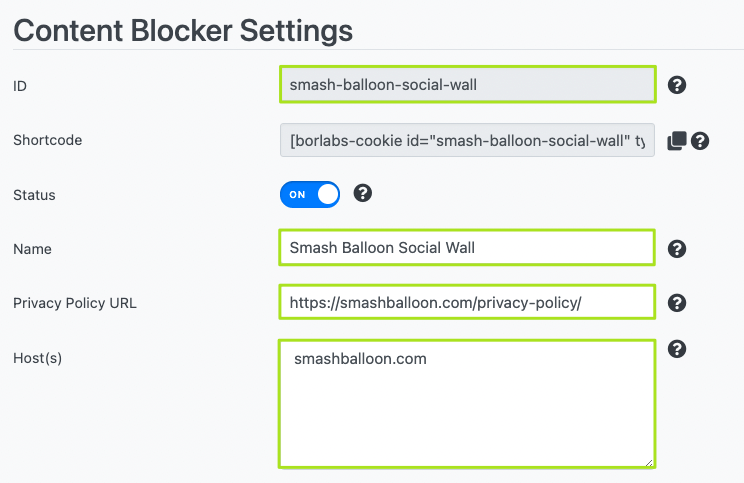The height and width of the screenshot is (483, 744).
Task: Open the help icon next to the Status toggle
Action: (x=363, y=193)
